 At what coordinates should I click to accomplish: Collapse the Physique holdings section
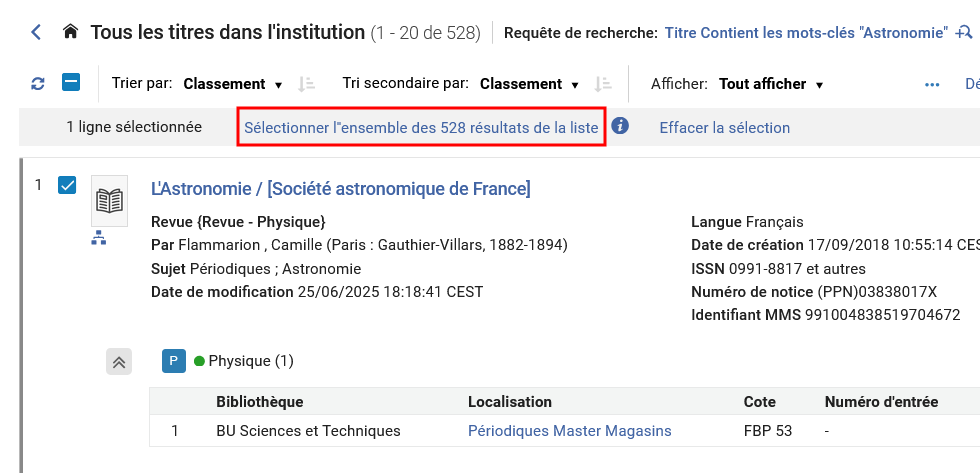point(119,362)
